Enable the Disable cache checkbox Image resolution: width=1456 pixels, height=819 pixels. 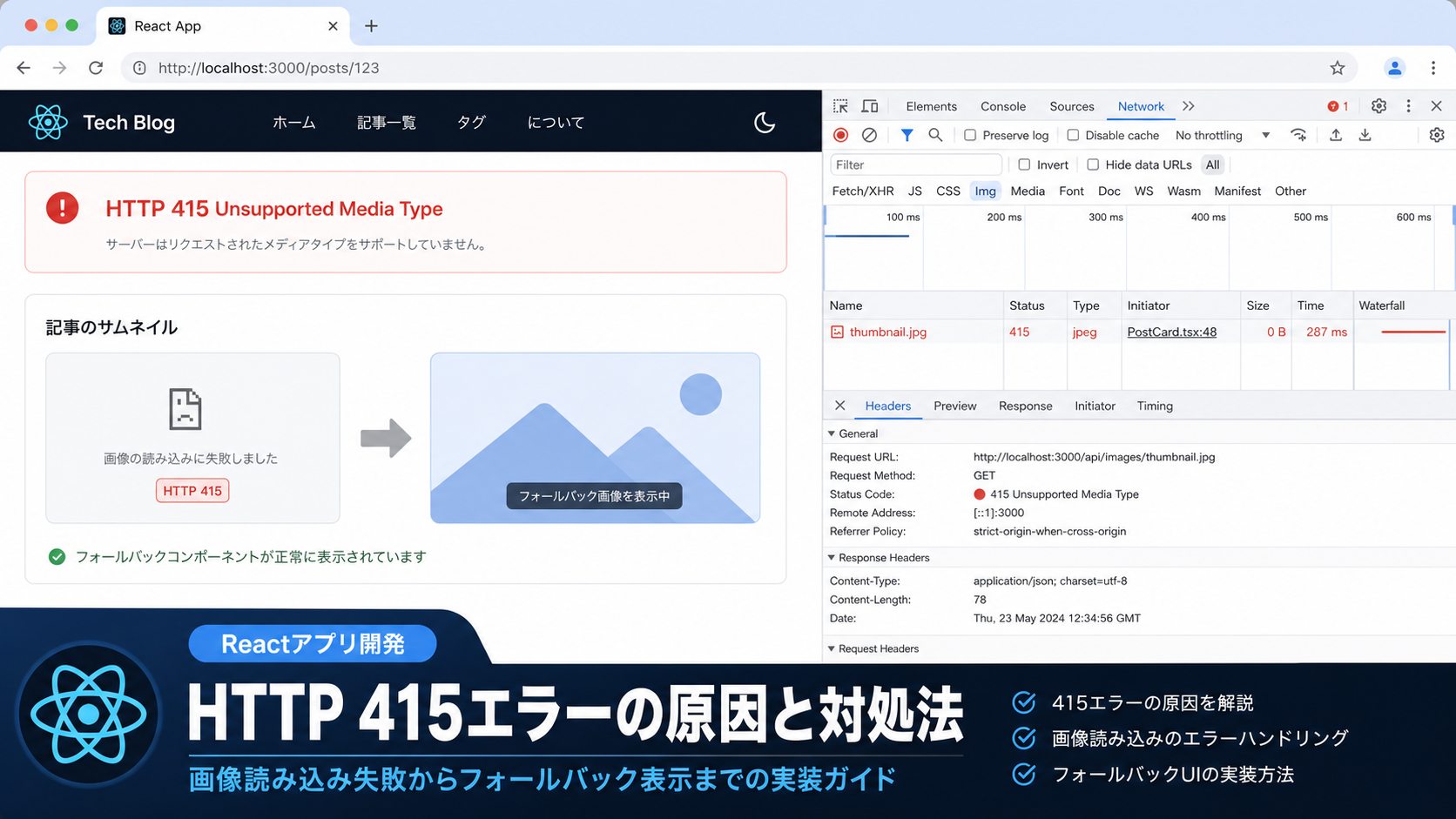pyautogui.click(x=1073, y=135)
